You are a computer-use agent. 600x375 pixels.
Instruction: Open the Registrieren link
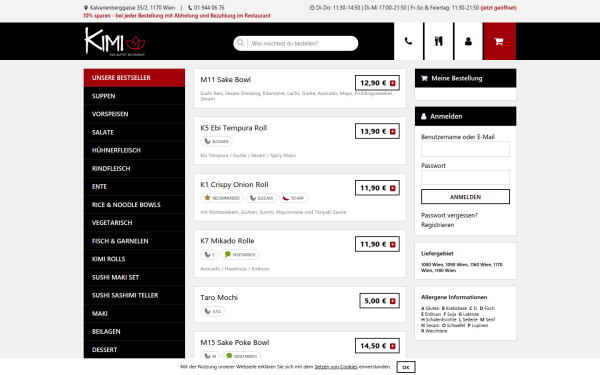tap(438, 225)
